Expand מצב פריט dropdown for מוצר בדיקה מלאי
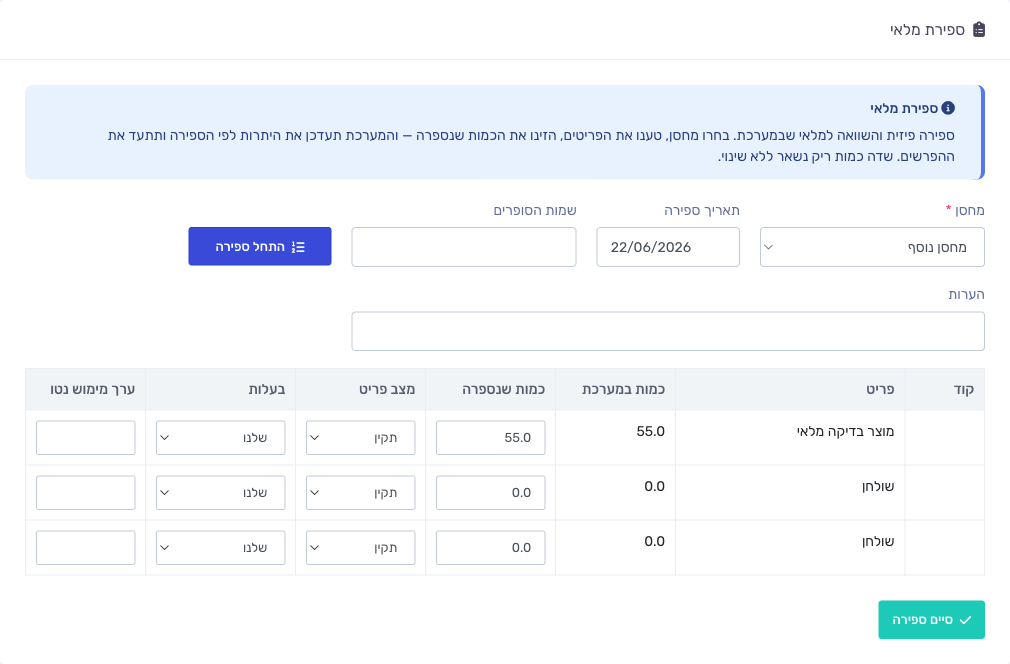The image size is (1010, 664). pyautogui.click(x=360, y=437)
